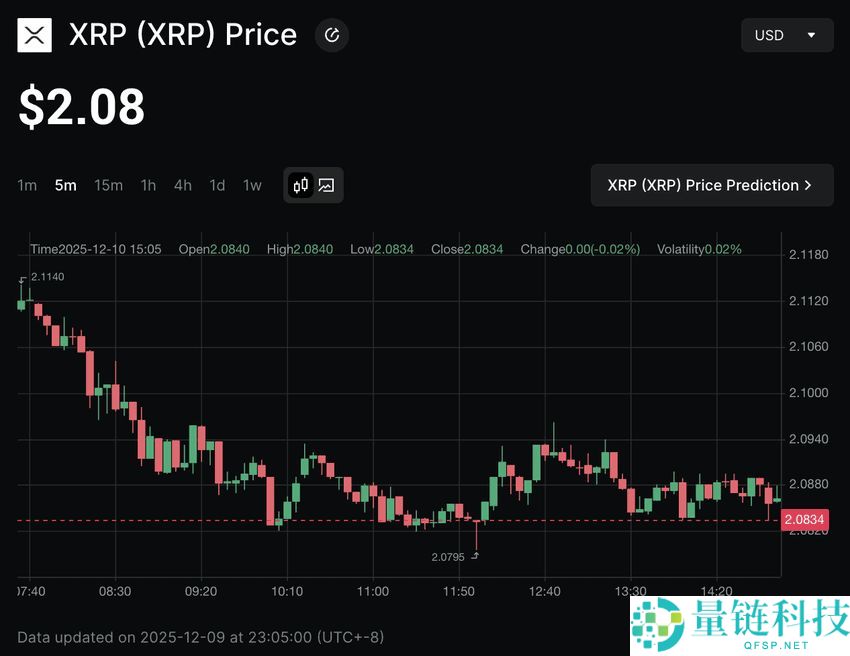This screenshot has width=850, height=656.
Task: Select the 15m timeframe tab
Action: point(108,185)
